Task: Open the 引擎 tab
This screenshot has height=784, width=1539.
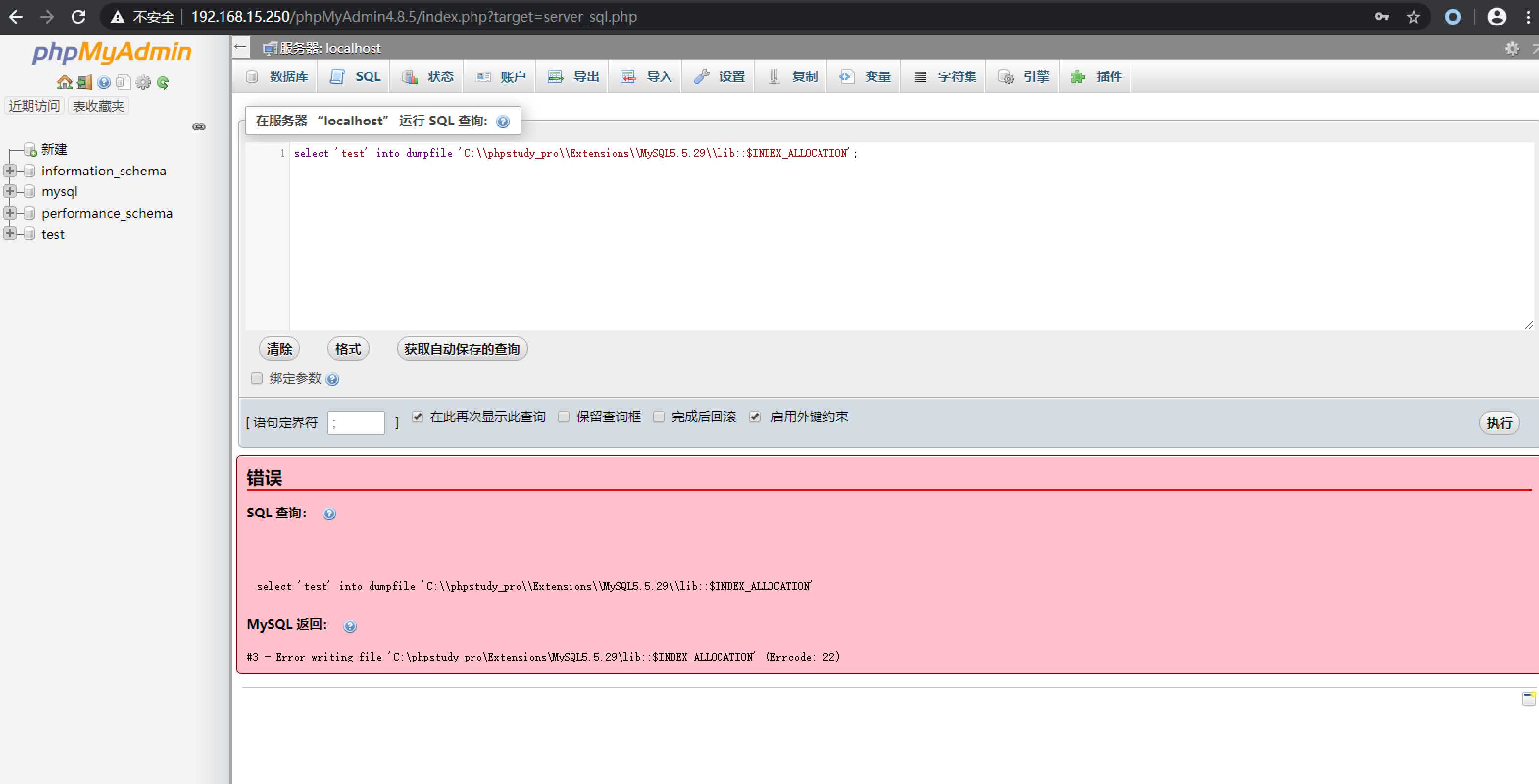Action: click(1024, 76)
